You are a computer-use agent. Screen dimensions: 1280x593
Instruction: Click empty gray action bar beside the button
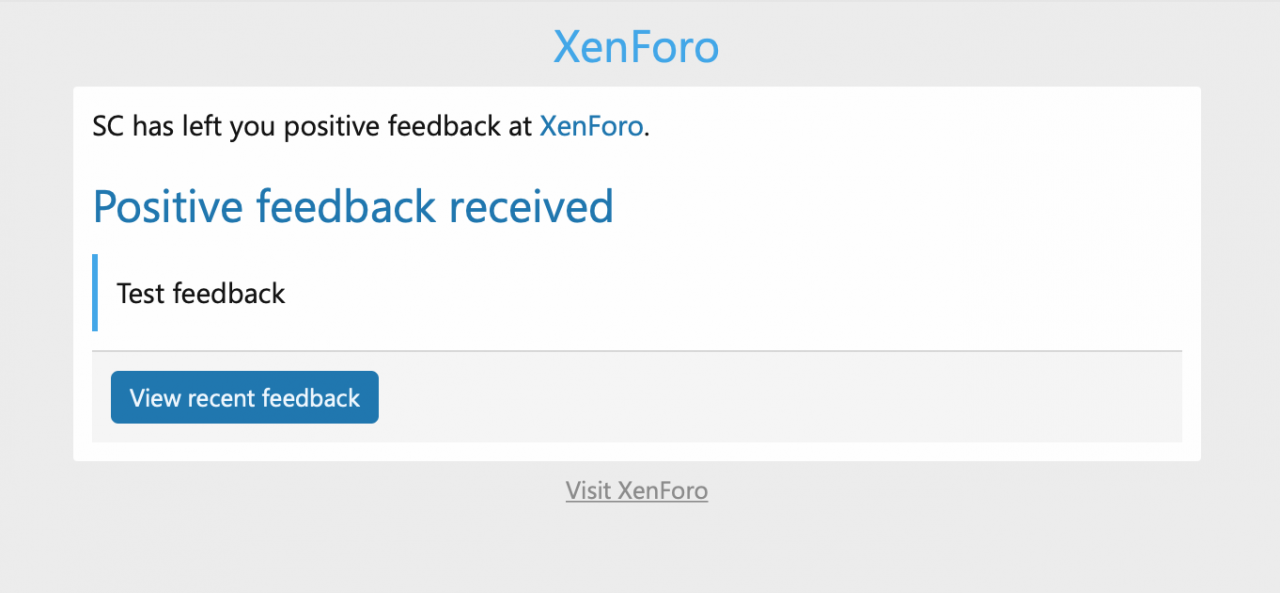point(780,397)
